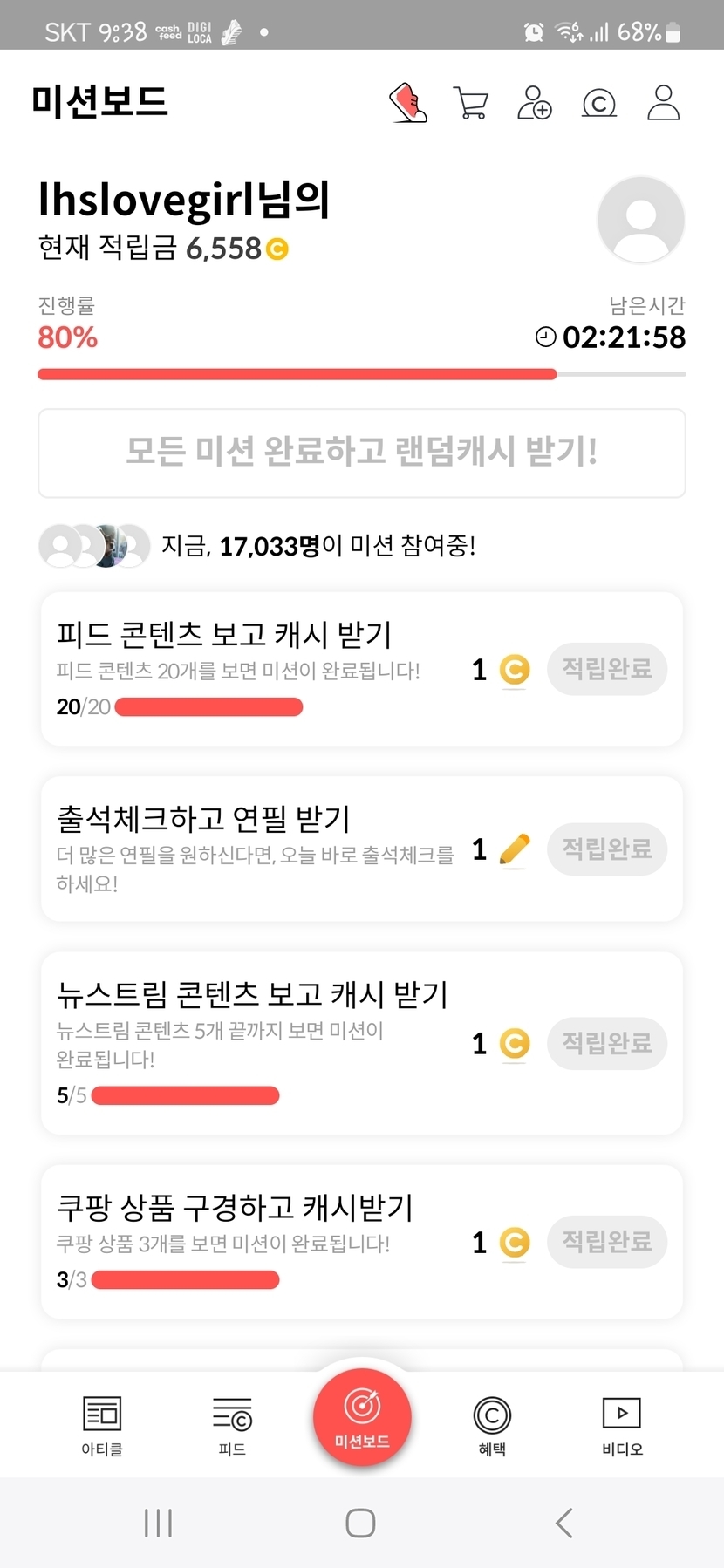Tap the invite friend icon
This screenshot has width=724, height=1568.
(534, 103)
